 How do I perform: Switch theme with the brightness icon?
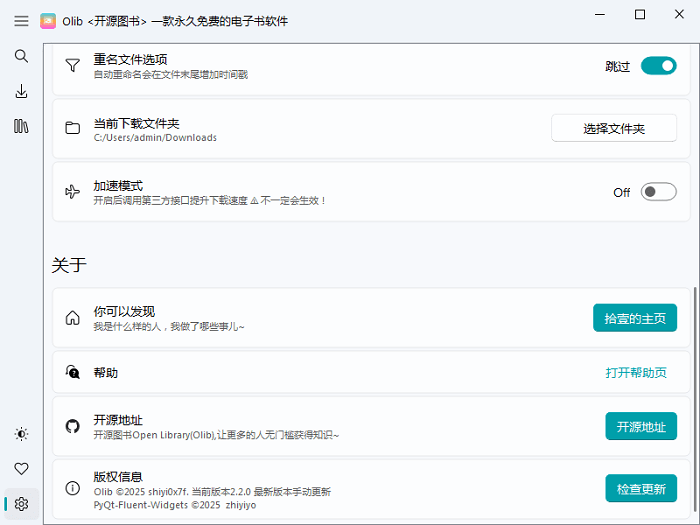21,434
